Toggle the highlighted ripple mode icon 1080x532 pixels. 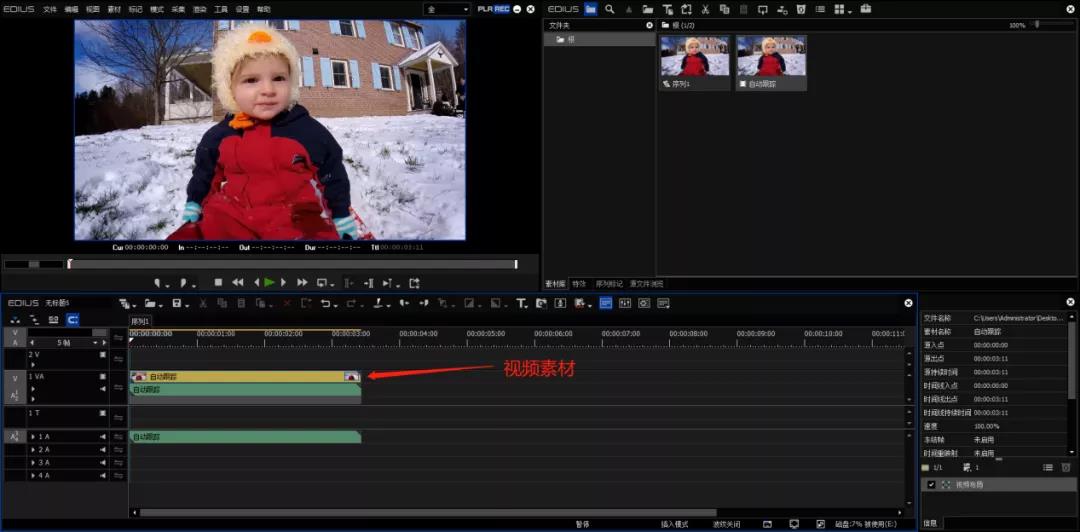tap(72, 320)
